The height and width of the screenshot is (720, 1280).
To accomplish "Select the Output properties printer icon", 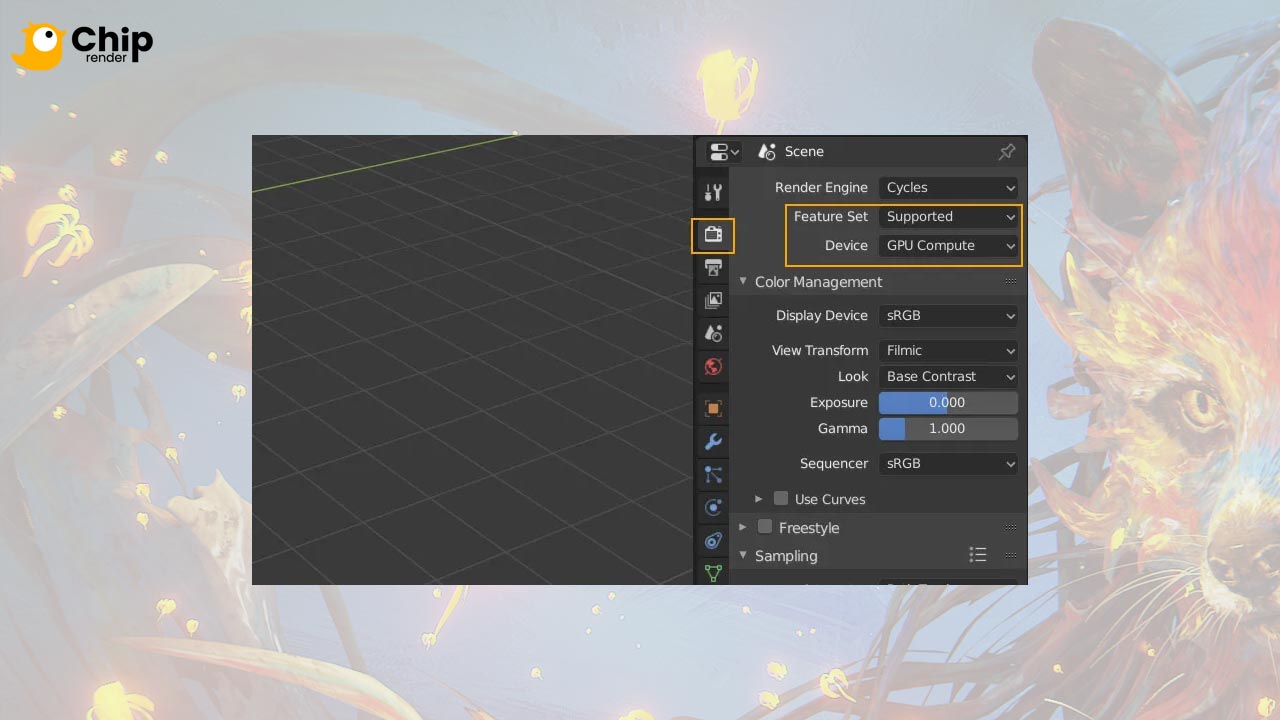I will click(x=712, y=268).
